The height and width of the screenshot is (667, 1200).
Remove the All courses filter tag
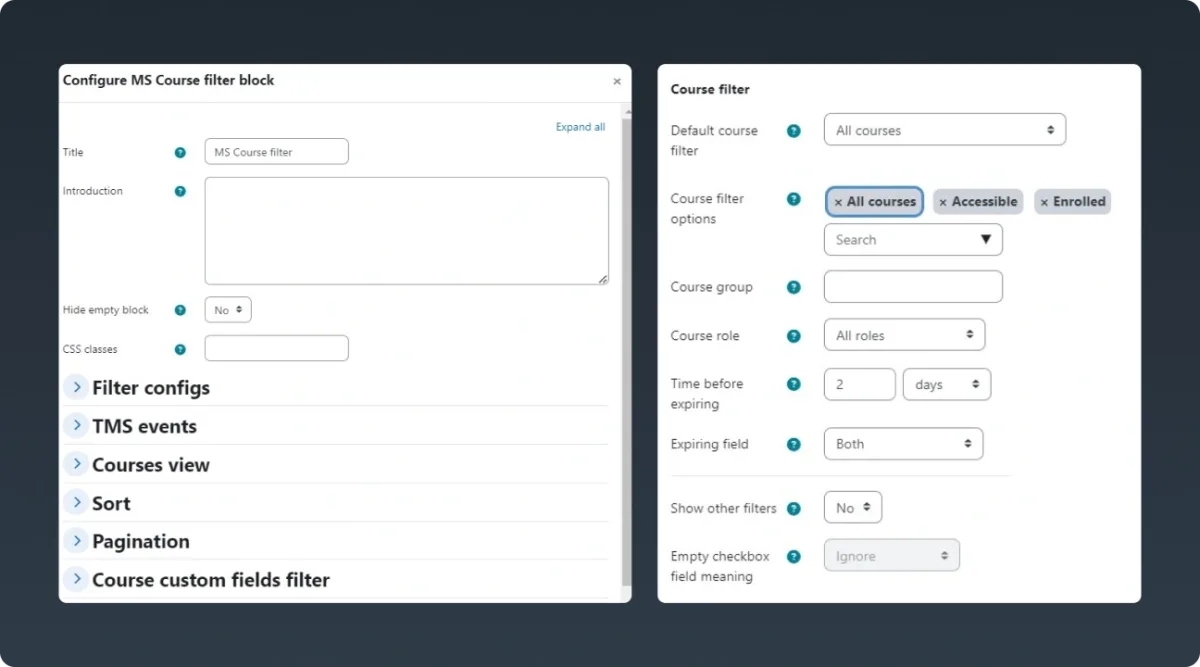tap(838, 202)
